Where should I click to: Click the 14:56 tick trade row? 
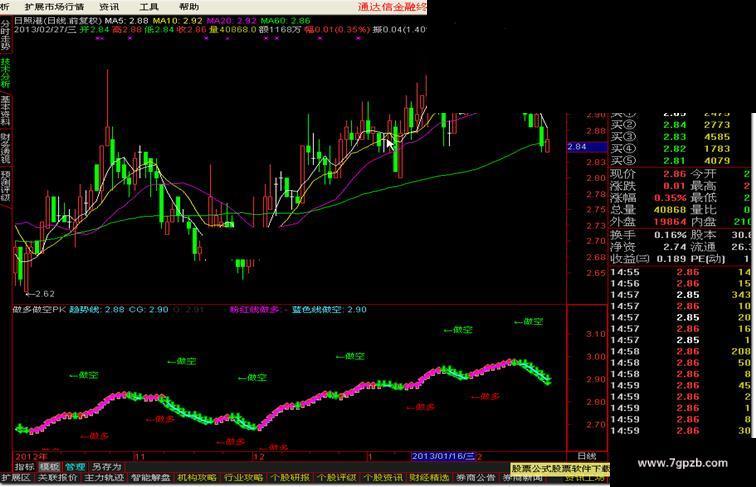(681, 284)
